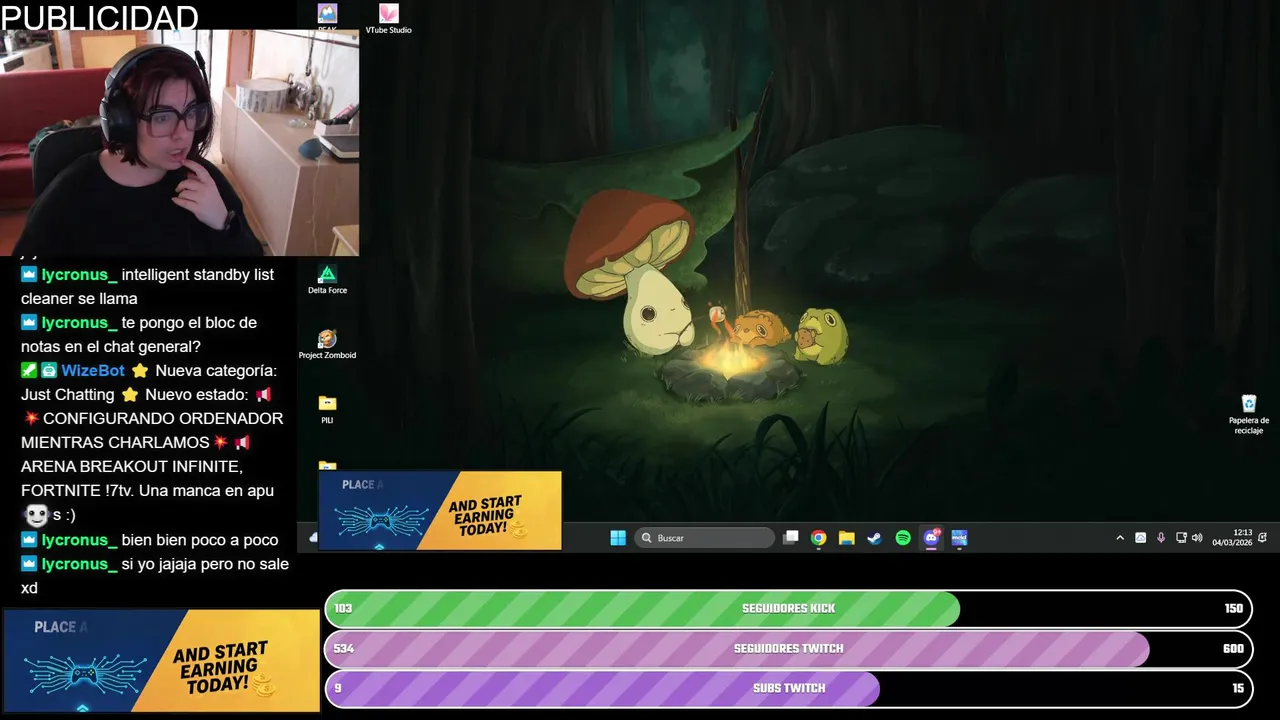Open the Windows Start menu
This screenshot has width=1280, height=720.
(618, 538)
